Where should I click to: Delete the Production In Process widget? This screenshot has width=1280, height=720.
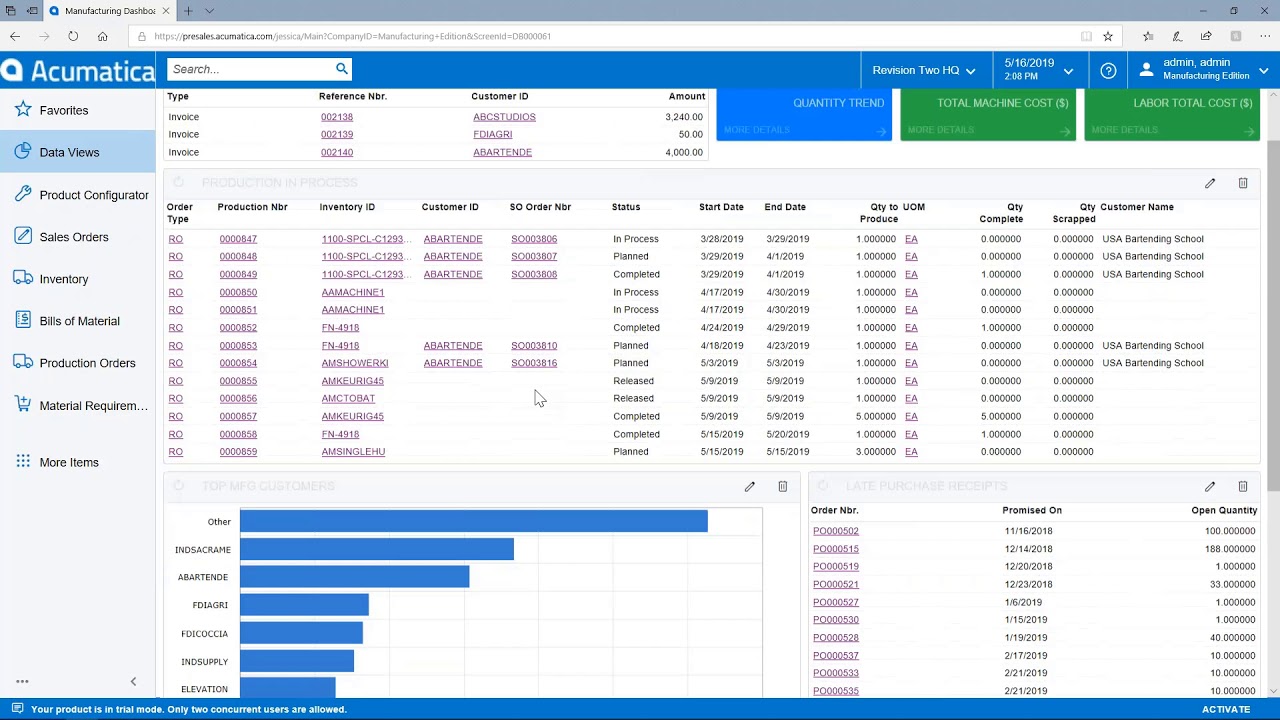[x=1243, y=183]
